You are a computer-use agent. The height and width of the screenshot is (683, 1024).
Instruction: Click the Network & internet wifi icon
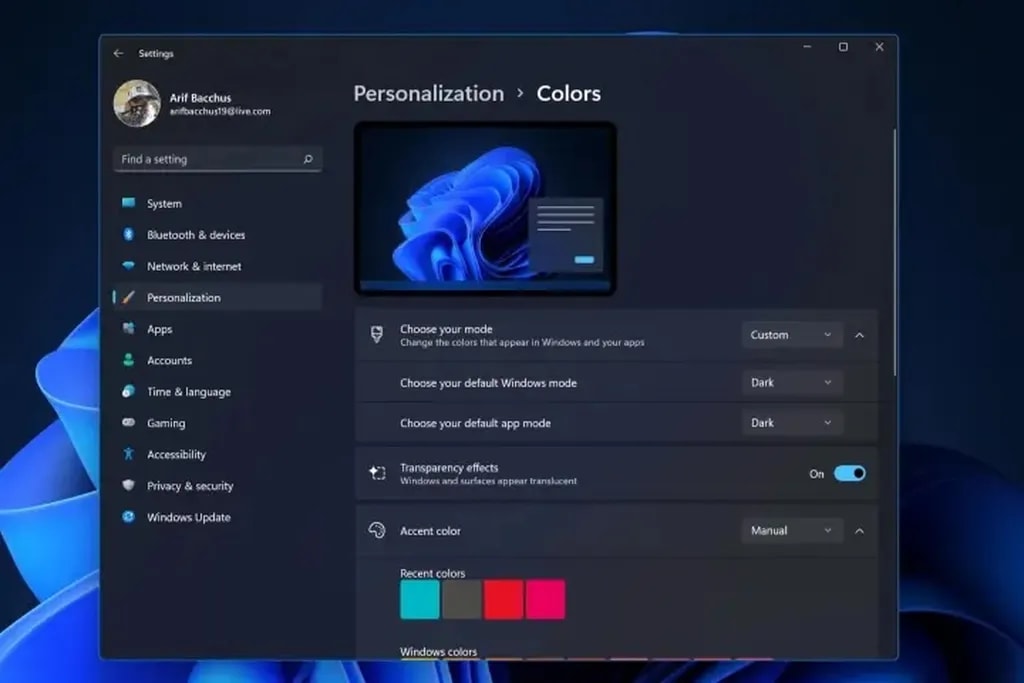pos(128,266)
